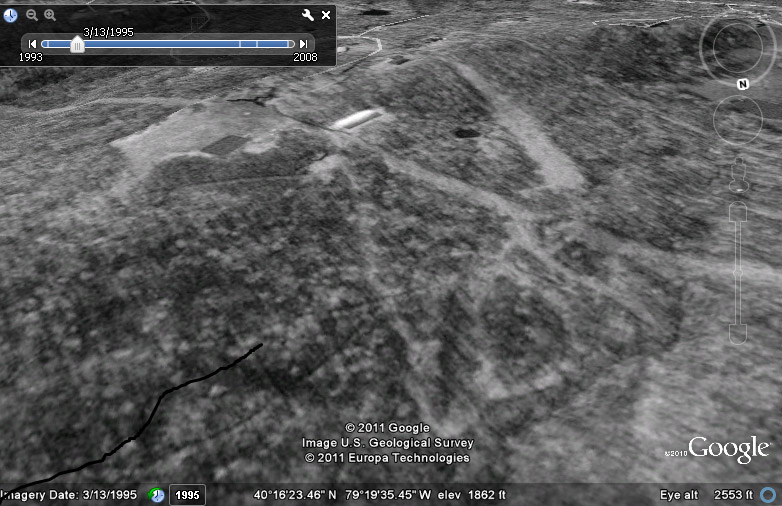This screenshot has width=782, height=506.
Task: Open the time slider options wrench
Action: tap(308, 15)
